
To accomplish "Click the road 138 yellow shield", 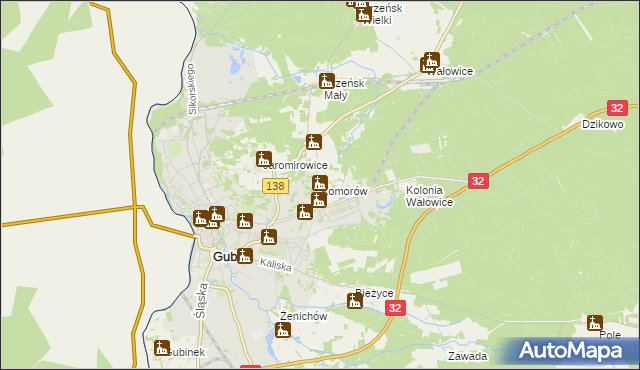I will pyautogui.click(x=276, y=186).
